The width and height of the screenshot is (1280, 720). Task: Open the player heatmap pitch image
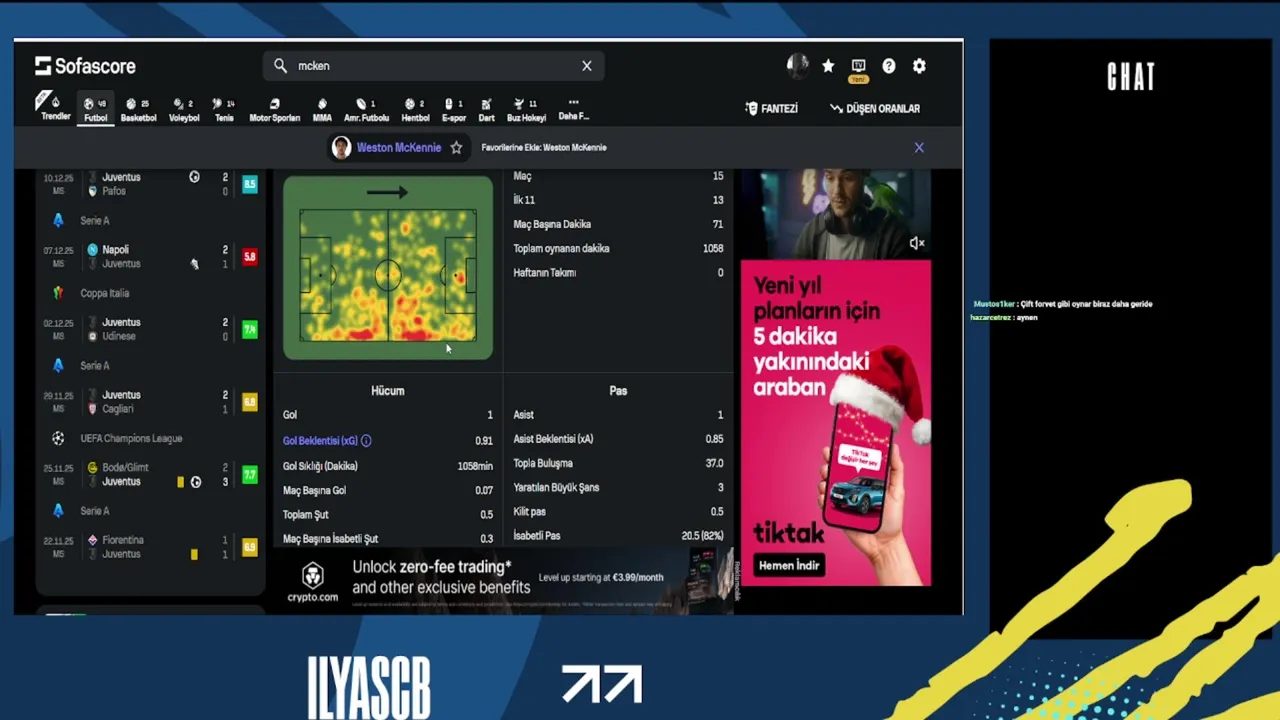tap(388, 268)
